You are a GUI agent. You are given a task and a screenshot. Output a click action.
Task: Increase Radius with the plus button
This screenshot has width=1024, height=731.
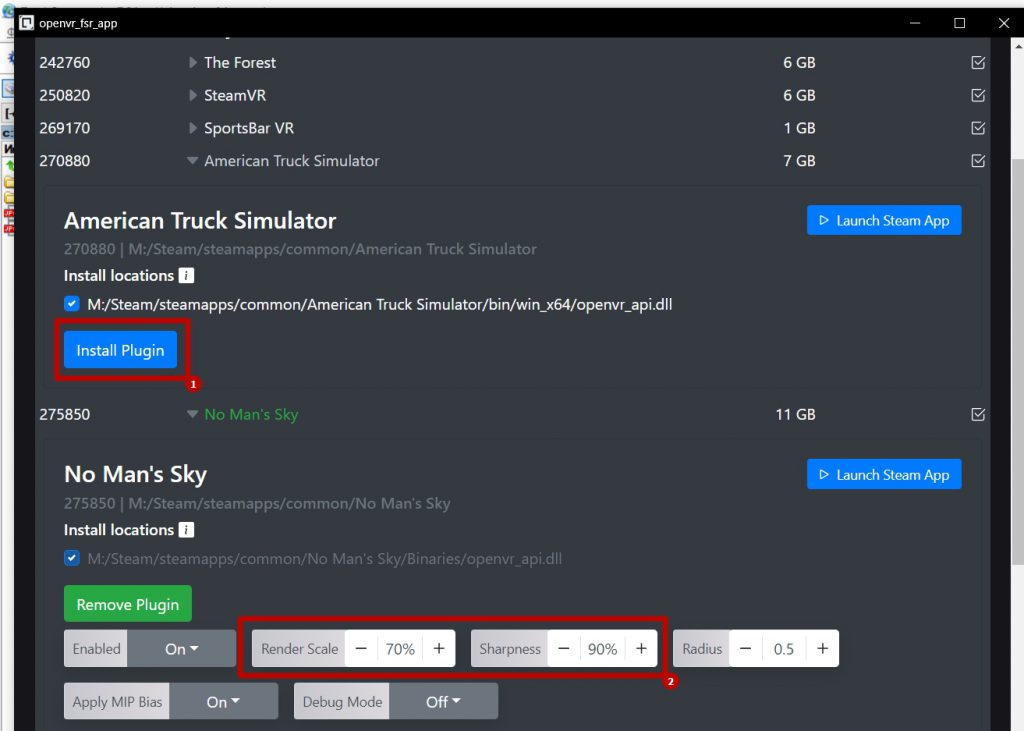tap(823, 649)
